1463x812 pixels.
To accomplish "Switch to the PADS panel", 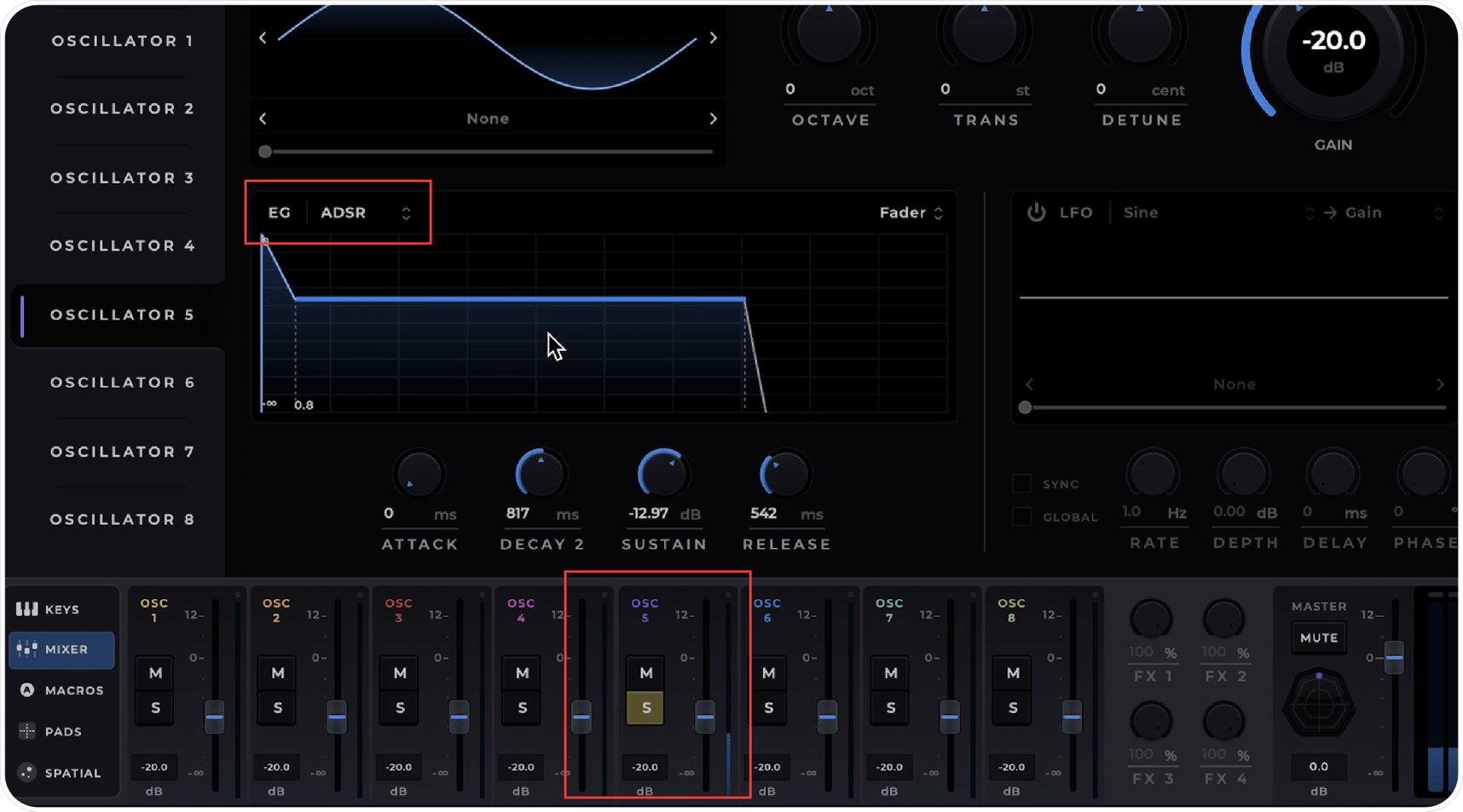I will (x=61, y=731).
